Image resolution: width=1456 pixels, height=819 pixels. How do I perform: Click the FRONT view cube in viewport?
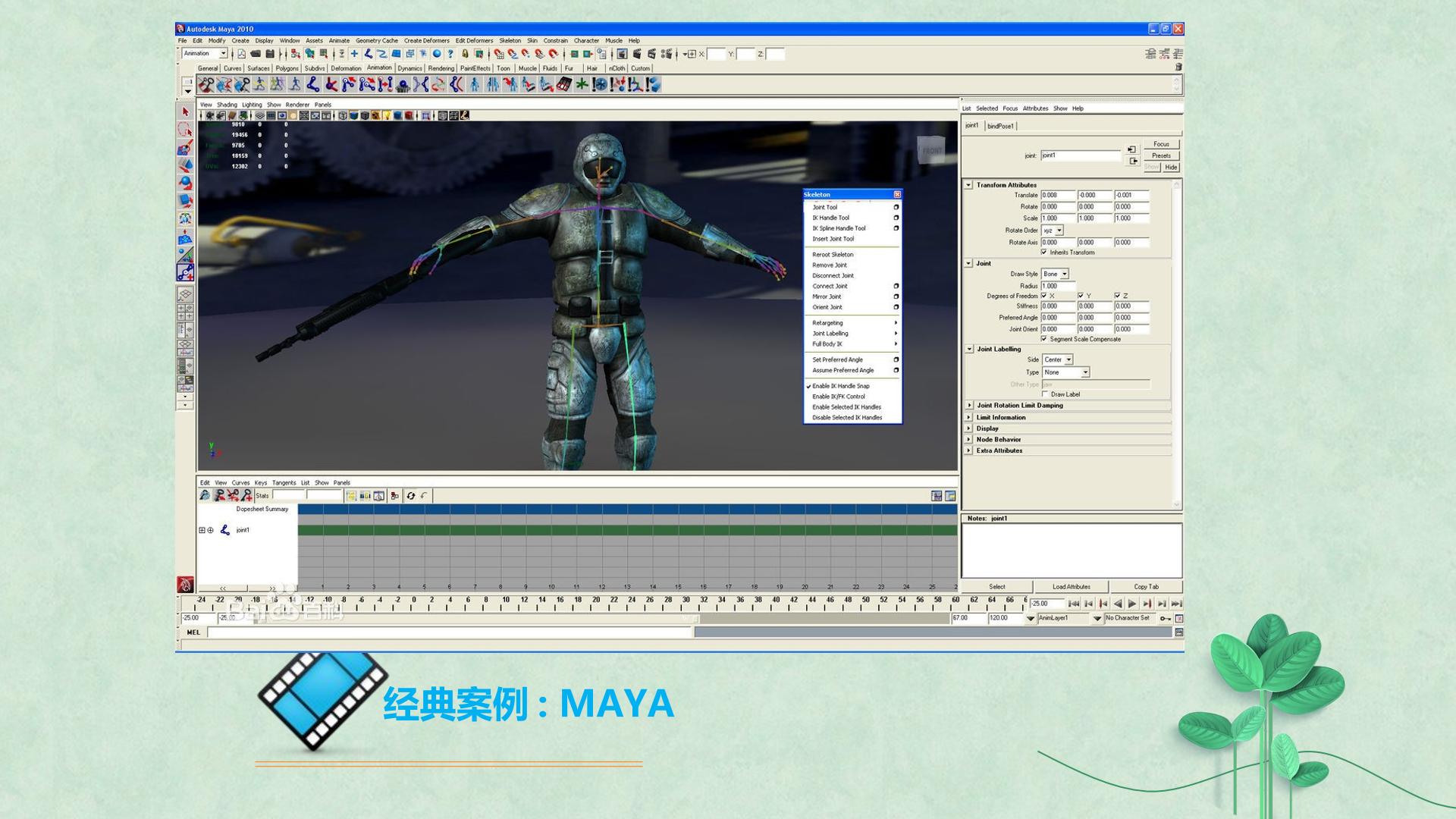(931, 150)
